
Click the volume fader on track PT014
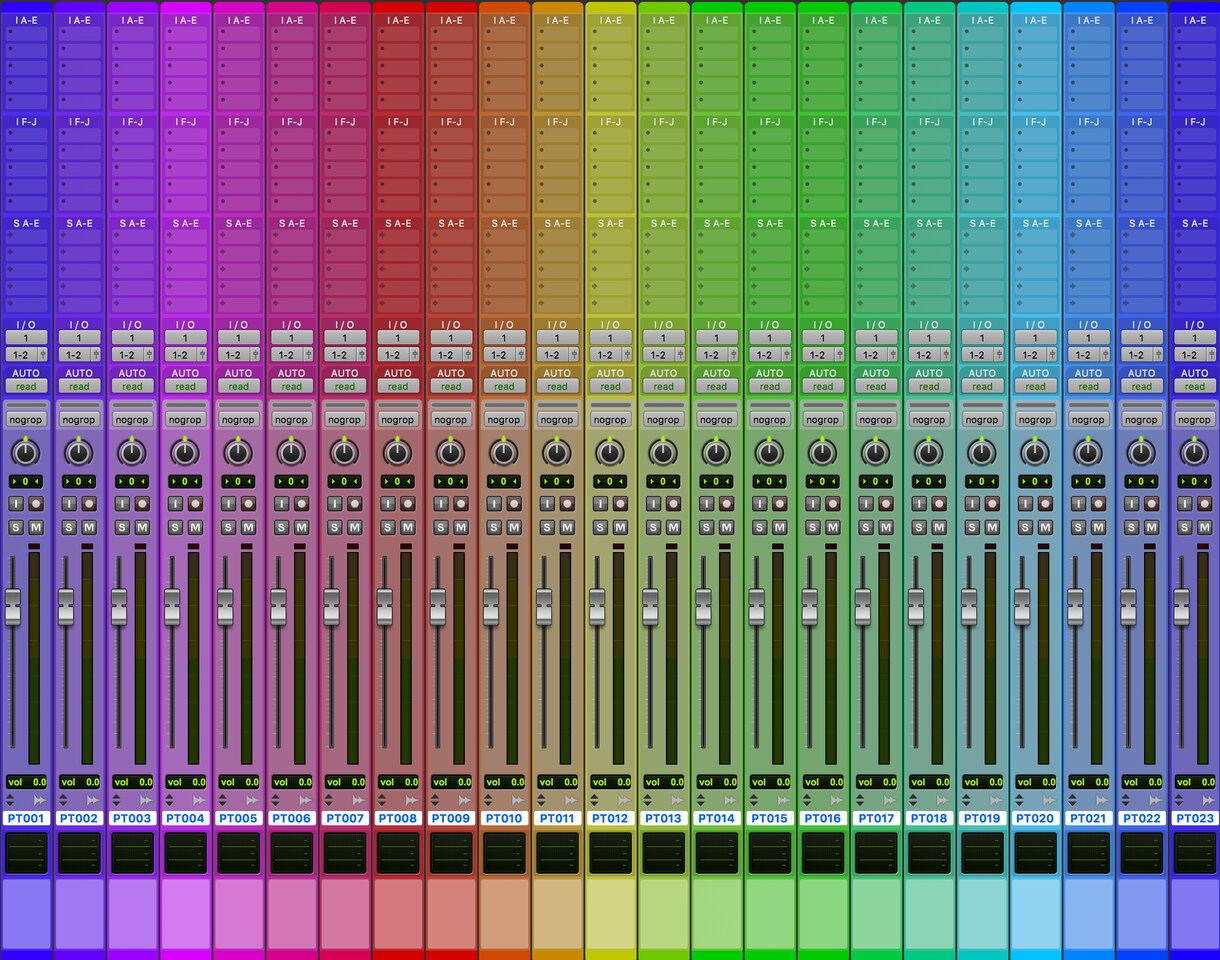(703, 607)
